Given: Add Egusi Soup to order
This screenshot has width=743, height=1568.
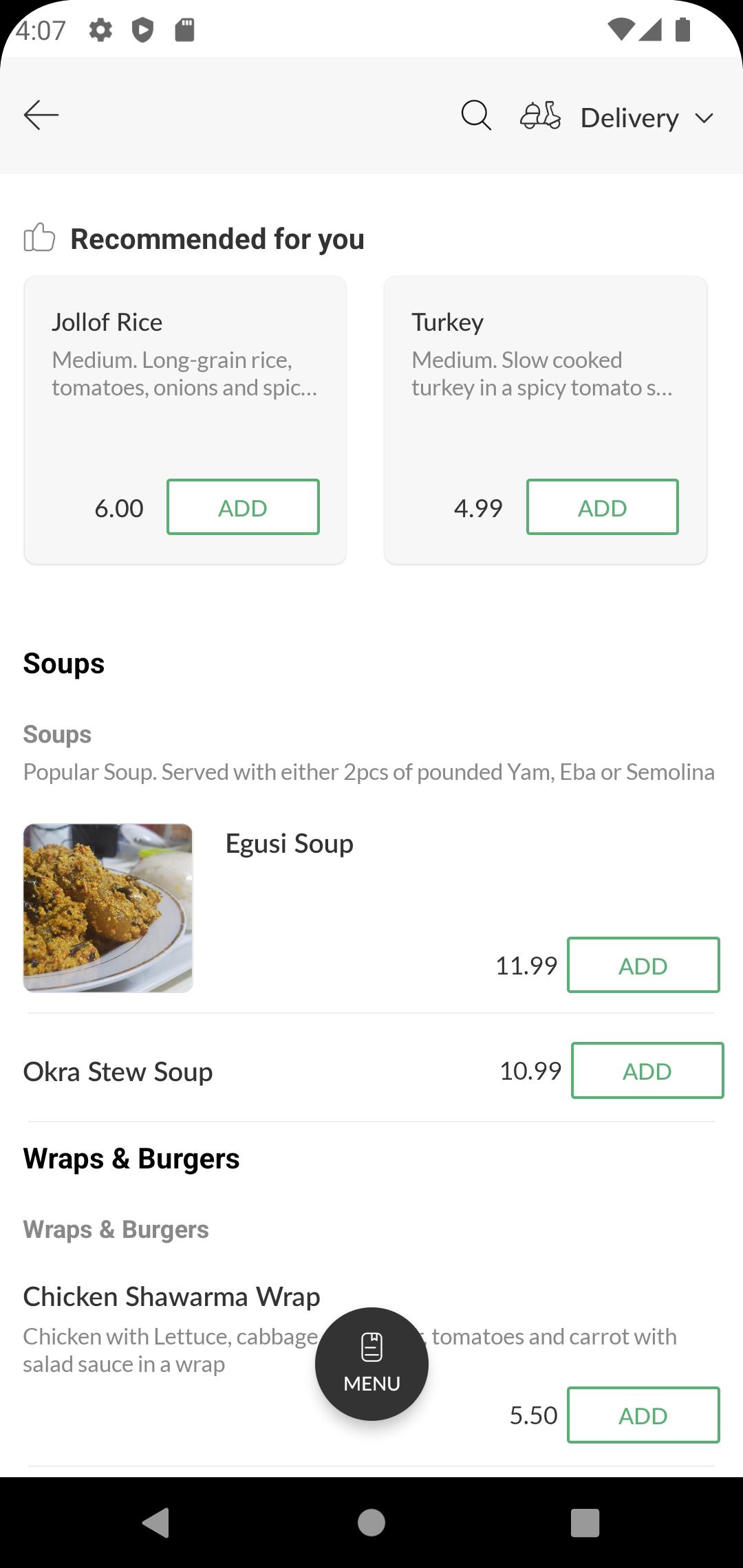Looking at the screenshot, I should click(x=643, y=965).
